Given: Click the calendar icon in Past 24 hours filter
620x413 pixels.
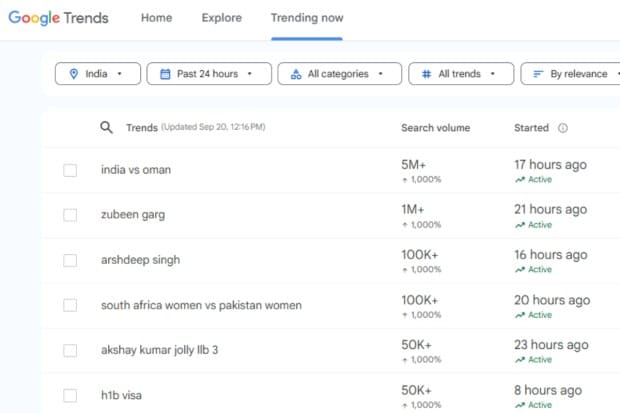Looking at the screenshot, I should pyautogui.click(x=165, y=74).
